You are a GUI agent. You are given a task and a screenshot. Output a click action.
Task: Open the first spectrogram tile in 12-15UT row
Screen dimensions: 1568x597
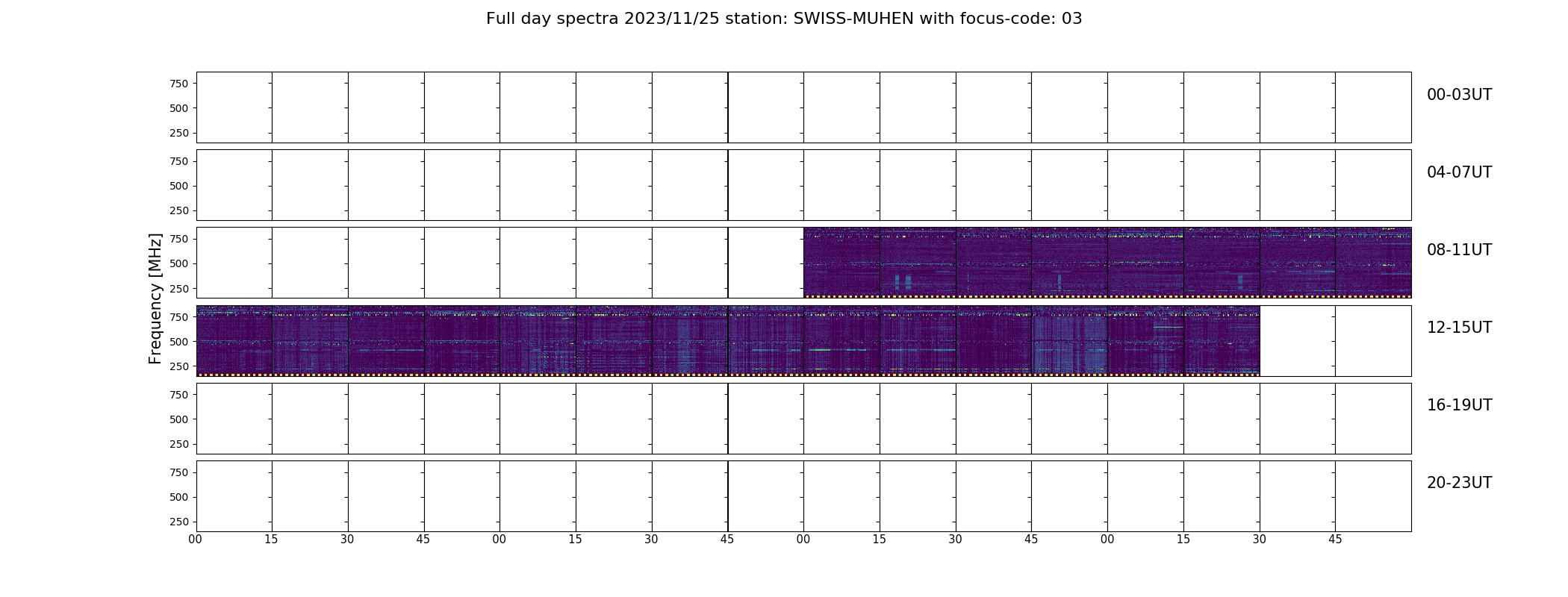tap(234, 340)
